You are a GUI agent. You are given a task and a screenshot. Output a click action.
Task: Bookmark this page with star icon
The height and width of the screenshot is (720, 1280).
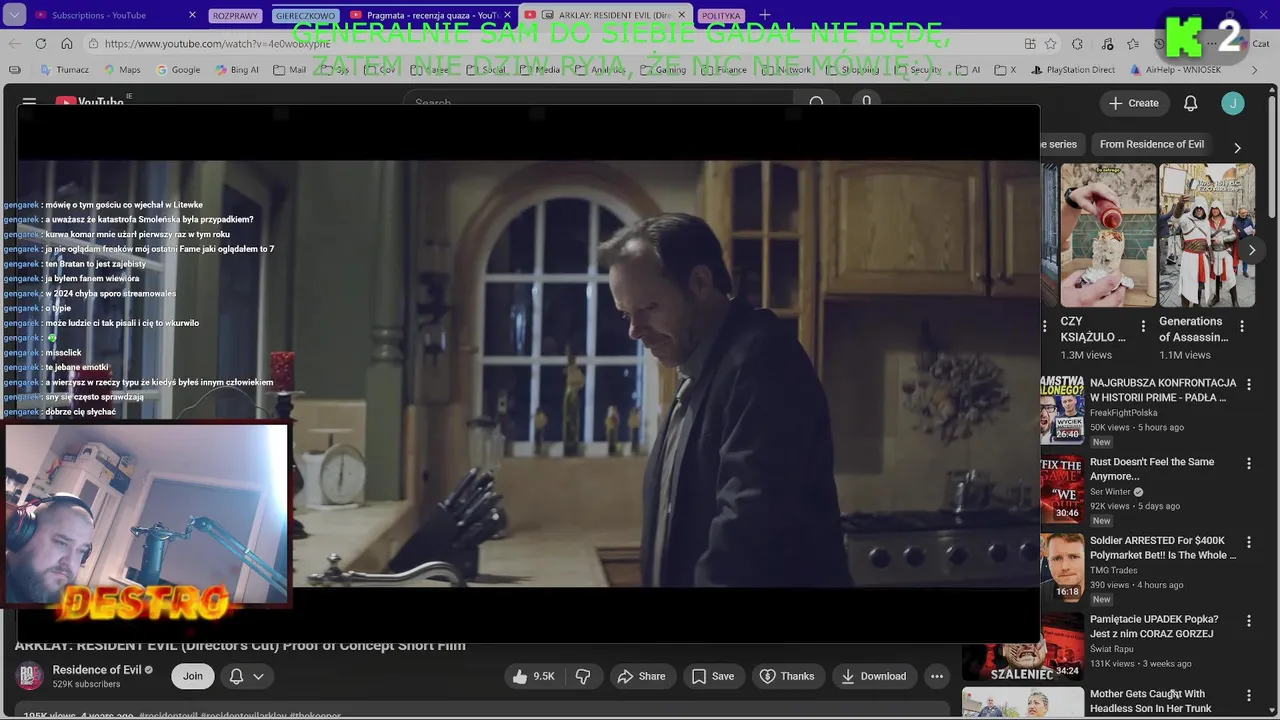coord(1051,44)
